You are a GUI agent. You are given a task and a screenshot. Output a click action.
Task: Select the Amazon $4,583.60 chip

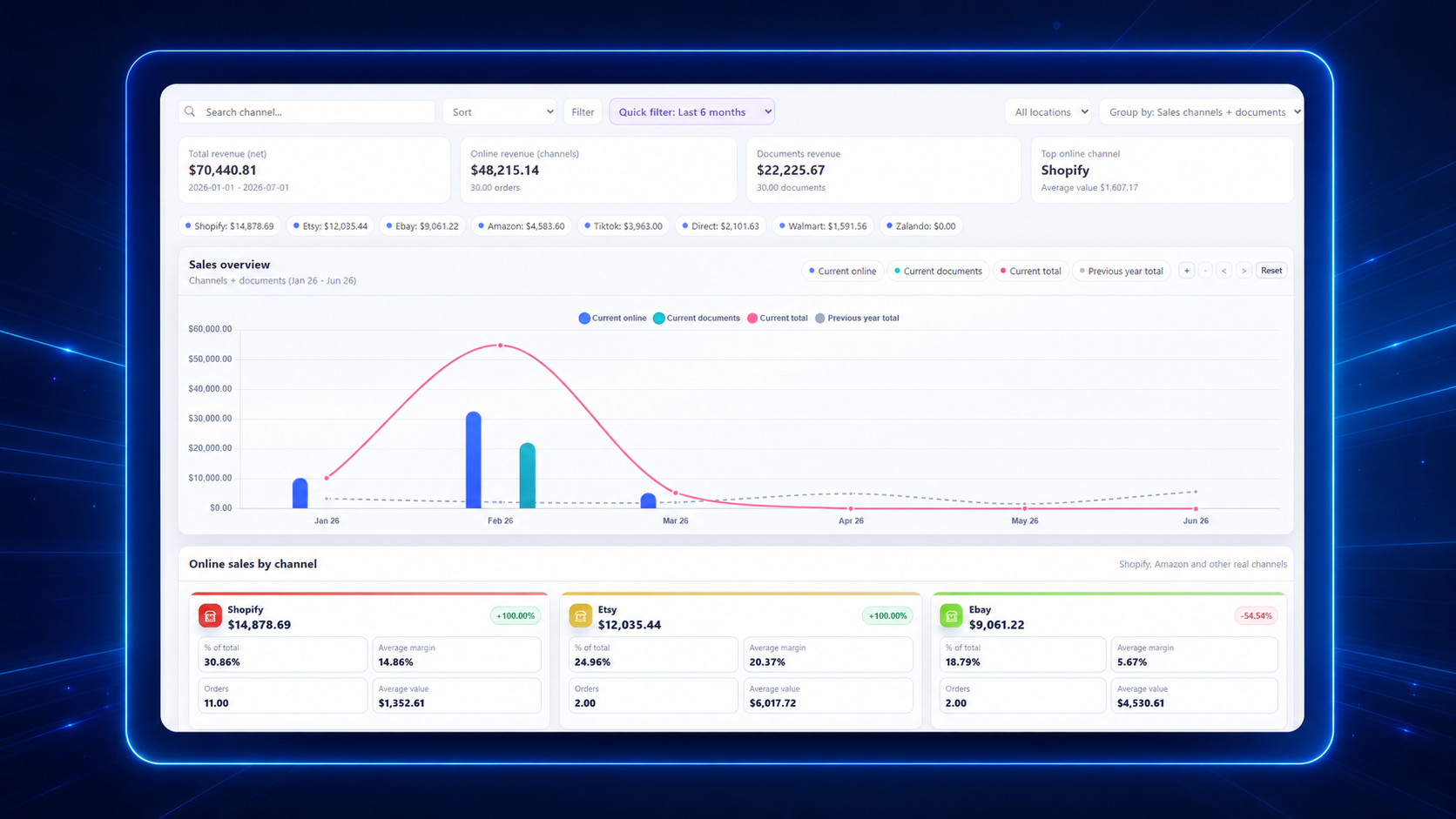pos(521,226)
